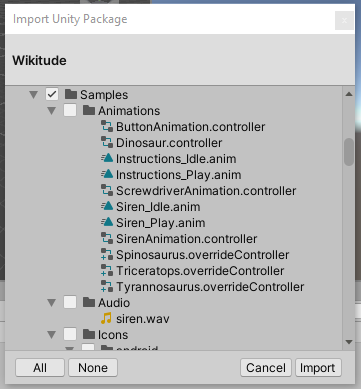The width and height of the screenshot is (361, 389).
Task: Click the Animations folder label
Action: coord(129,111)
